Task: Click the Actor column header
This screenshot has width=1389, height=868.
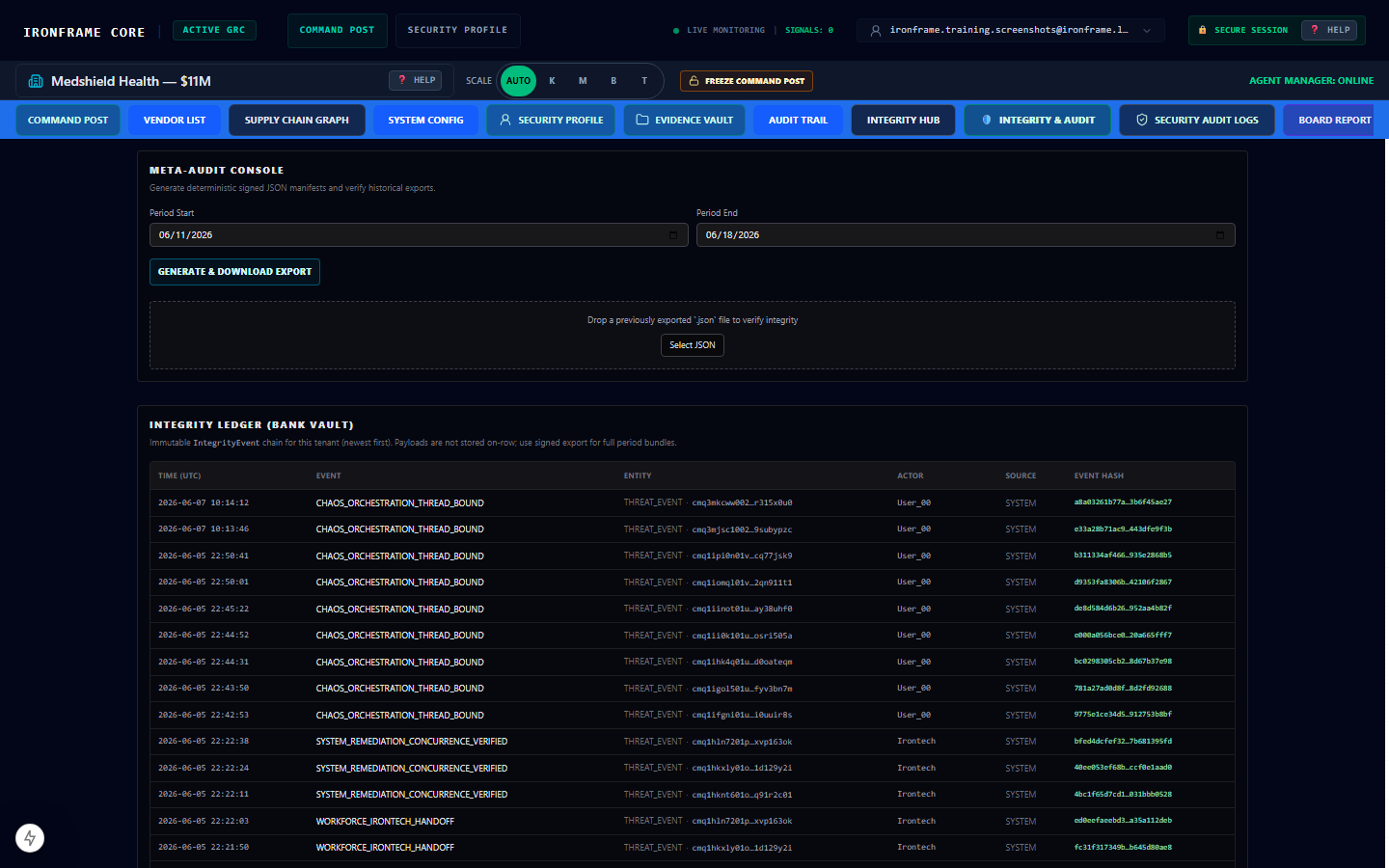Action: pyautogui.click(x=911, y=475)
